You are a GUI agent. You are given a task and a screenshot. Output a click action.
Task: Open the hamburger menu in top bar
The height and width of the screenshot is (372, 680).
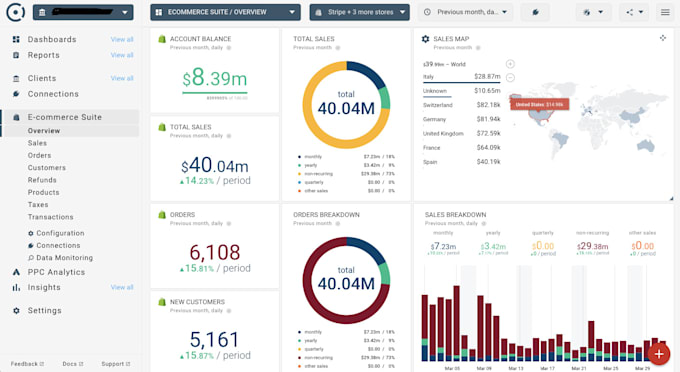(665, 12)
